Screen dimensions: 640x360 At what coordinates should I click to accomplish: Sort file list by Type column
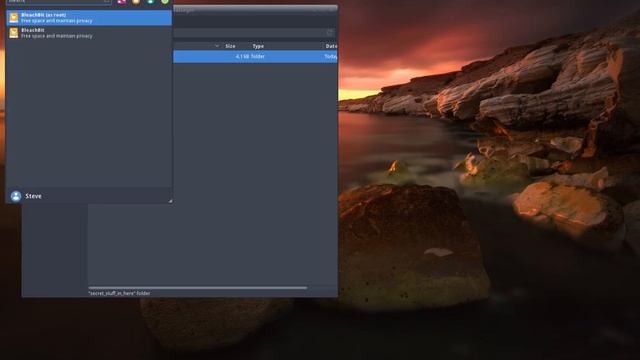[258, 46]
